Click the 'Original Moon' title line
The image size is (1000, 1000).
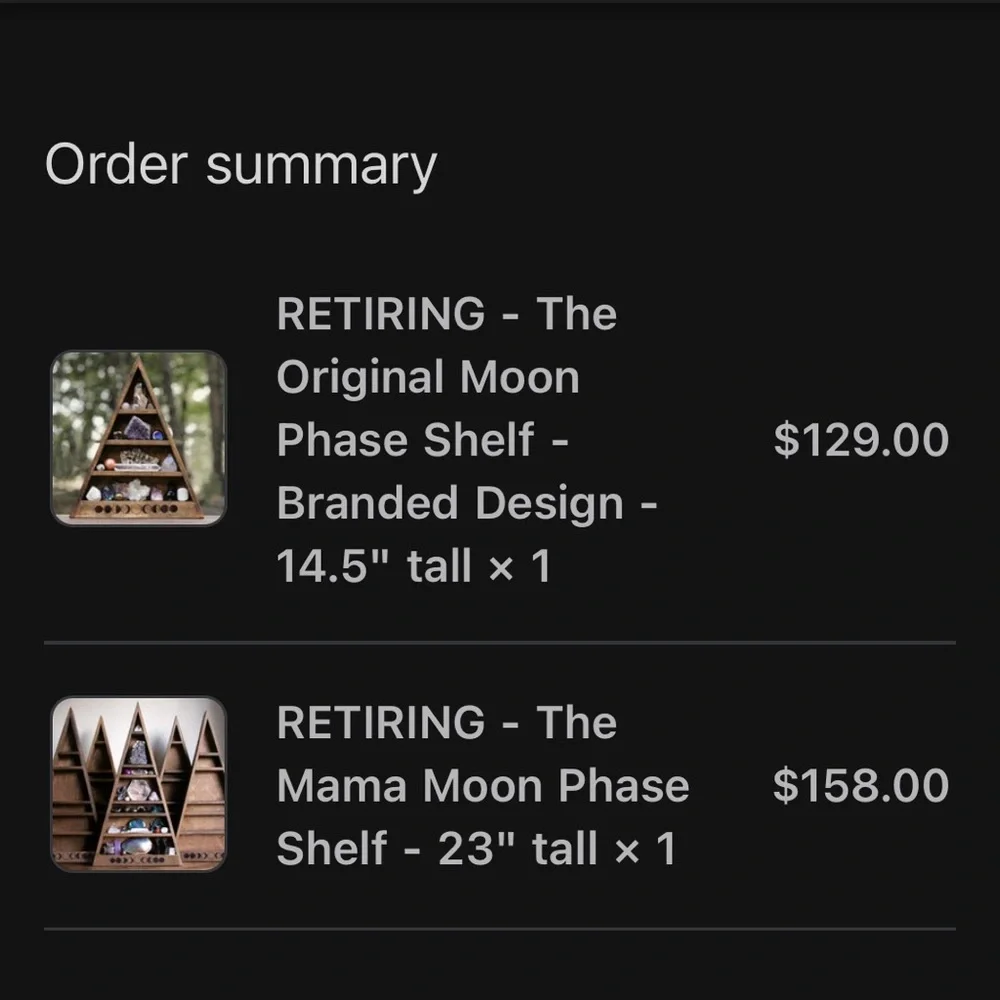428,377
